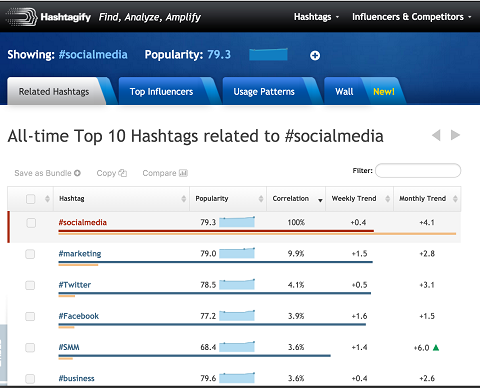Check the #socialmedia row checkbox
This screenshot has width=480, height=388.
31,223
